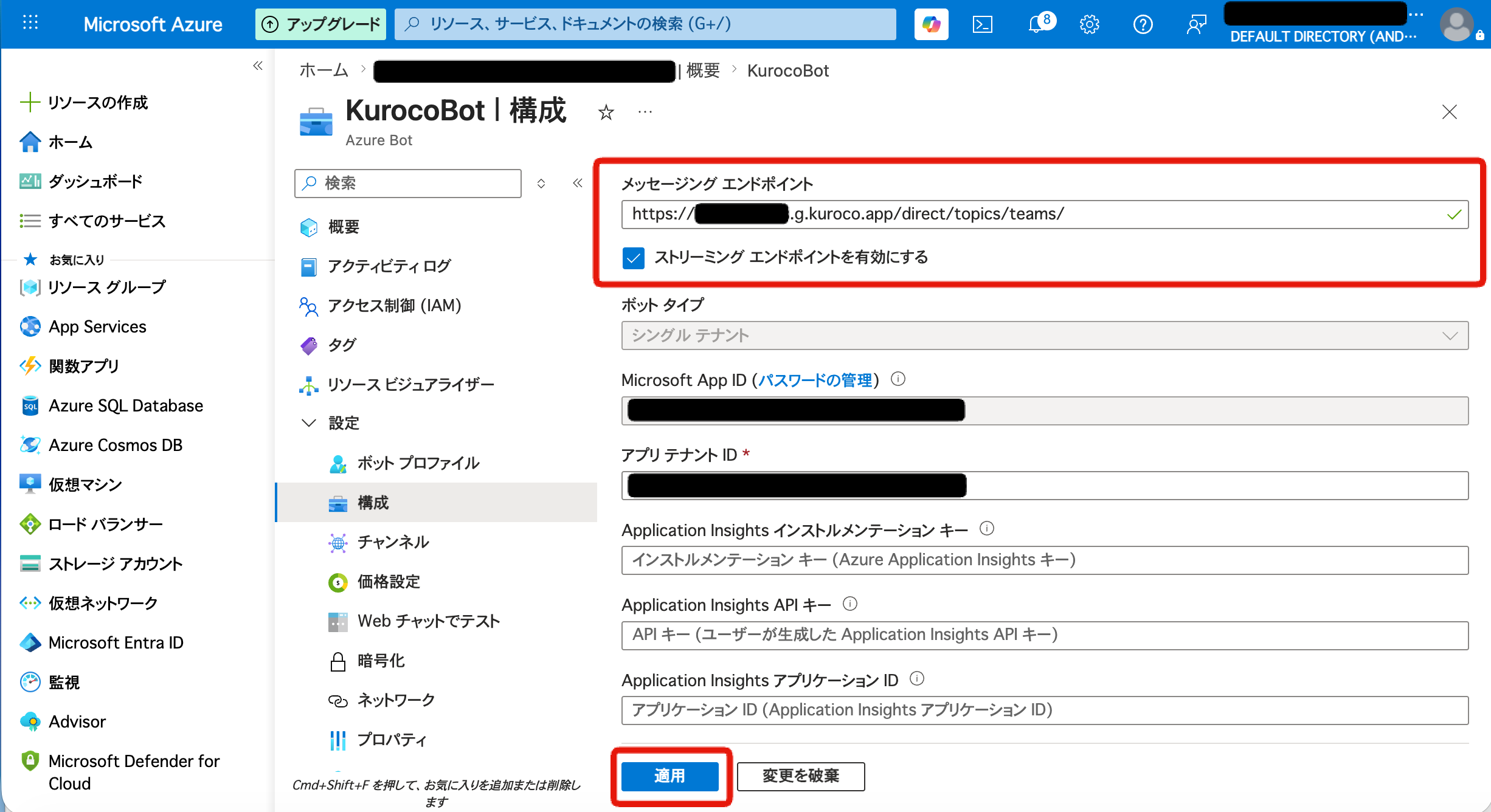Show info for Microsoft App ID
The width and height of the screenshot is (1491, 812).
898,379
